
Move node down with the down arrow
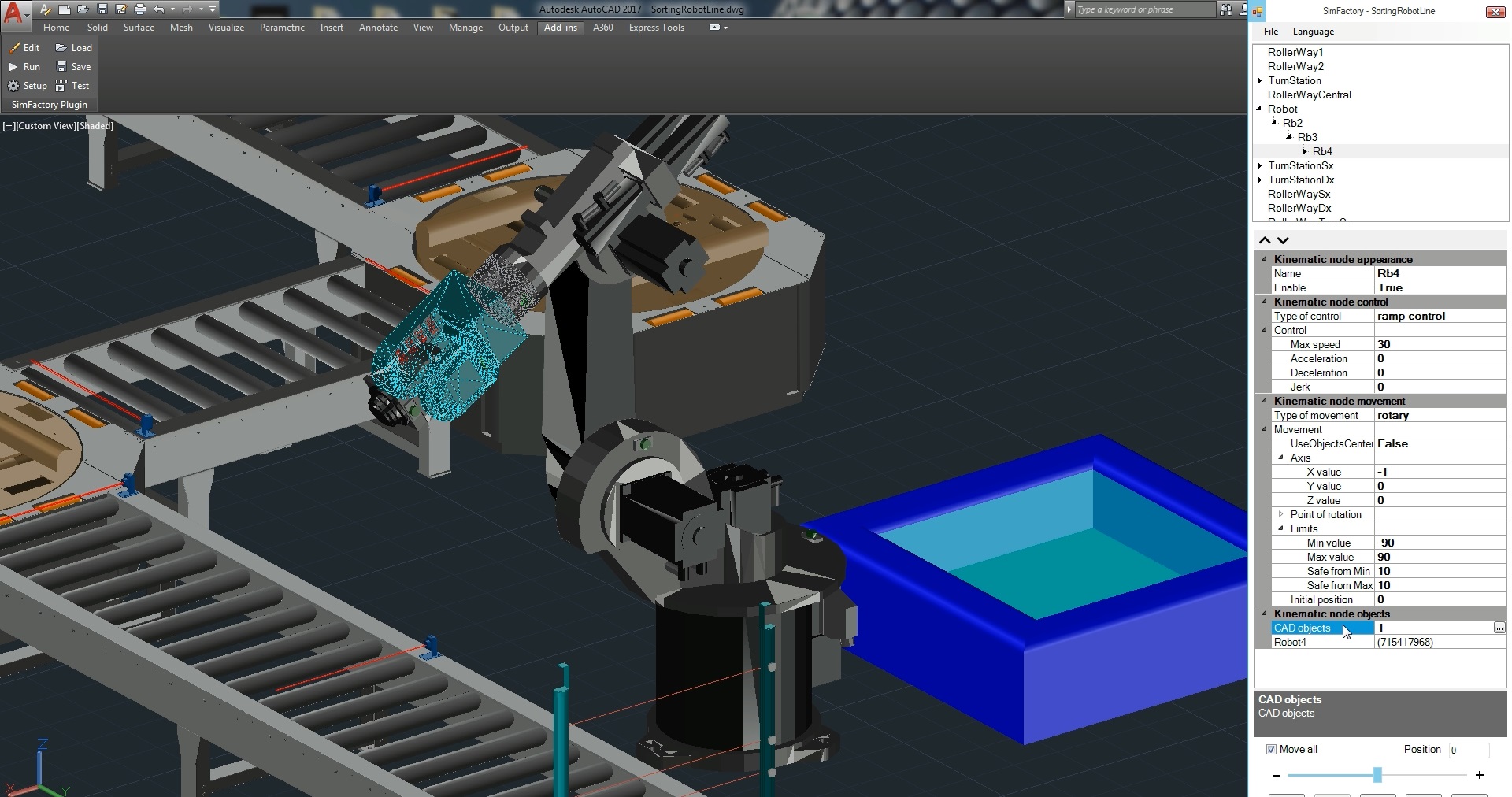coord(1283,240)
